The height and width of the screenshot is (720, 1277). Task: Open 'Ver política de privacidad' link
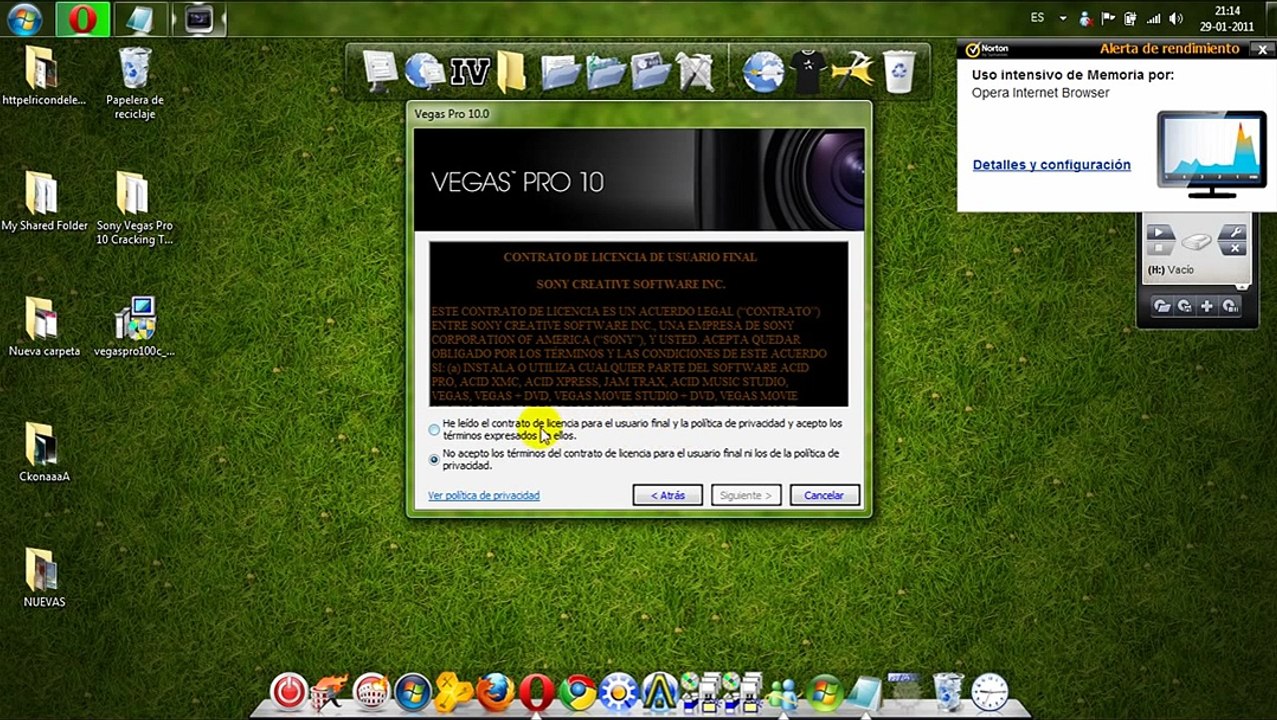coord(484,495)
